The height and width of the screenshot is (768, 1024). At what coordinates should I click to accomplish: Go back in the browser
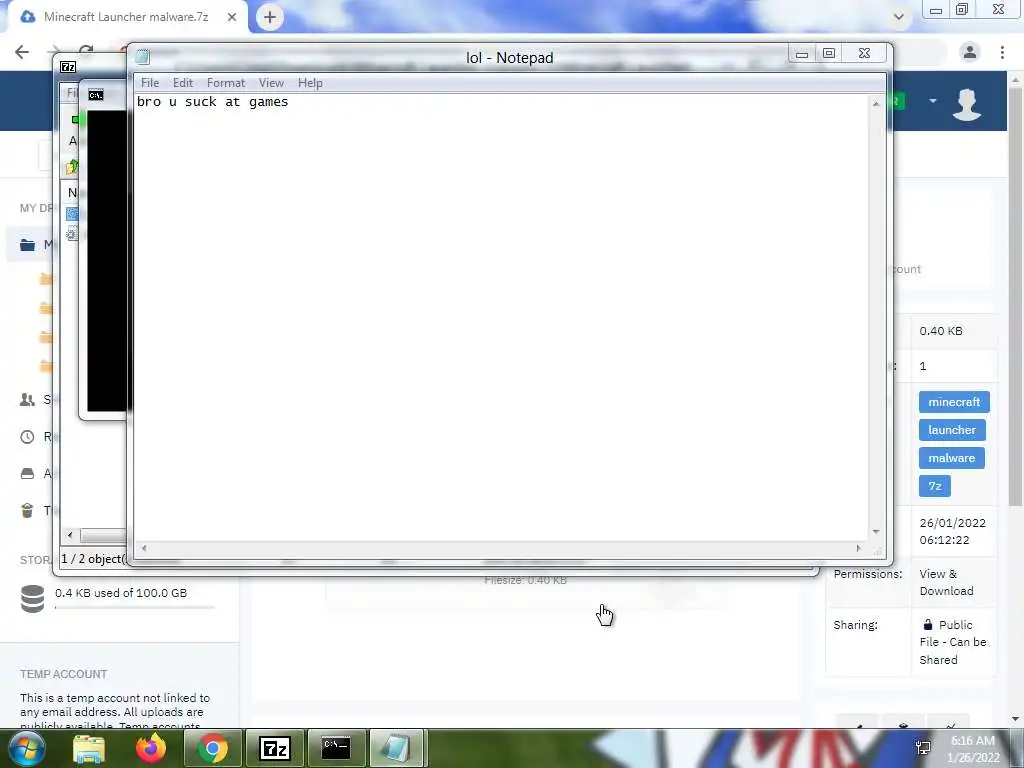22,52
